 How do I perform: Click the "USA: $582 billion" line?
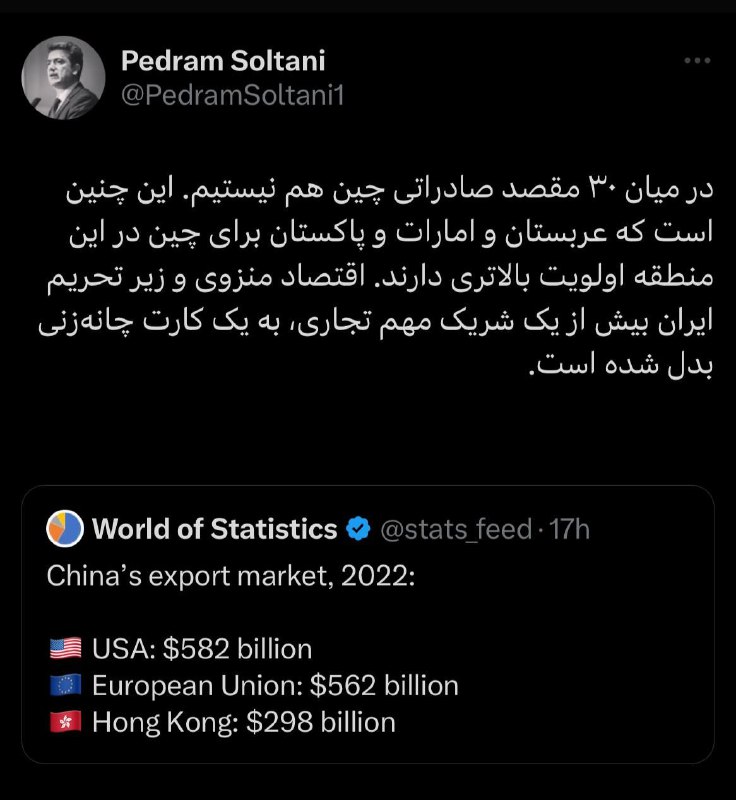[202, 649]
